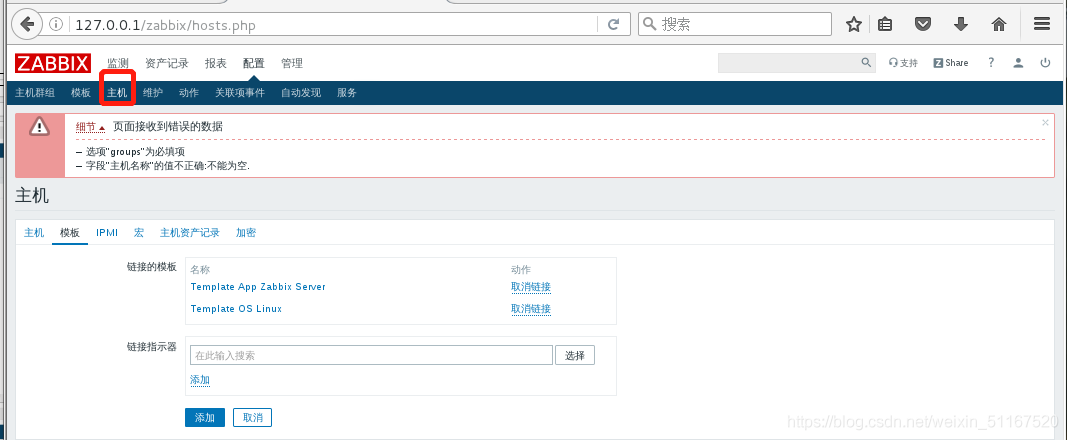The width and height of the screenshot is (1068, 440).
Task: Go to 模板 submenu in blue bar
Action: (x=80, y=93)
